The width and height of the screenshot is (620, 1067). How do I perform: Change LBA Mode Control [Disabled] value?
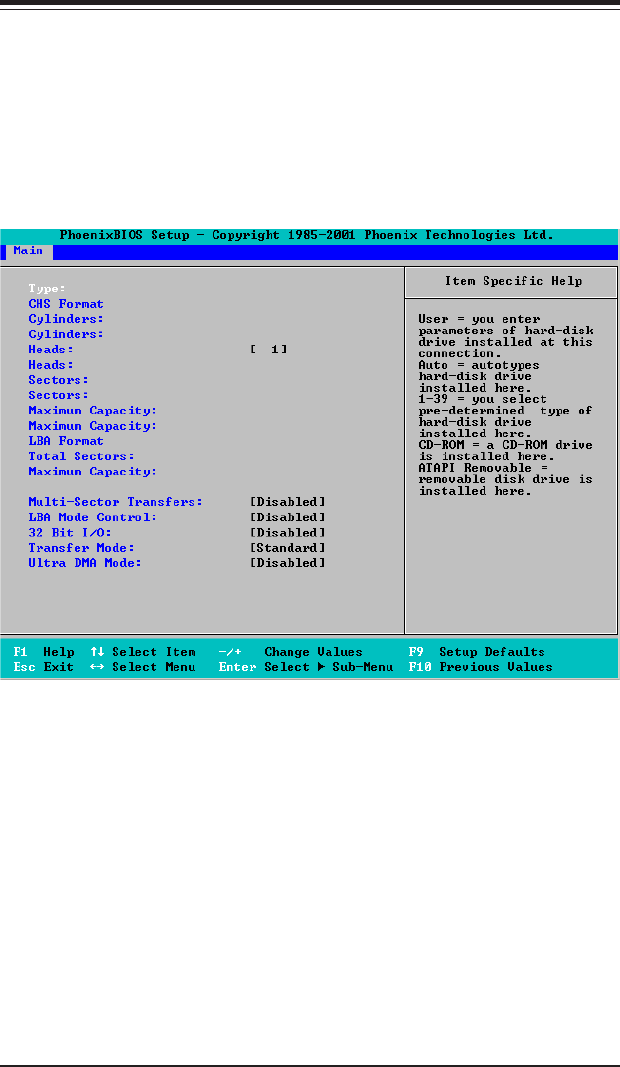point(288,517)
